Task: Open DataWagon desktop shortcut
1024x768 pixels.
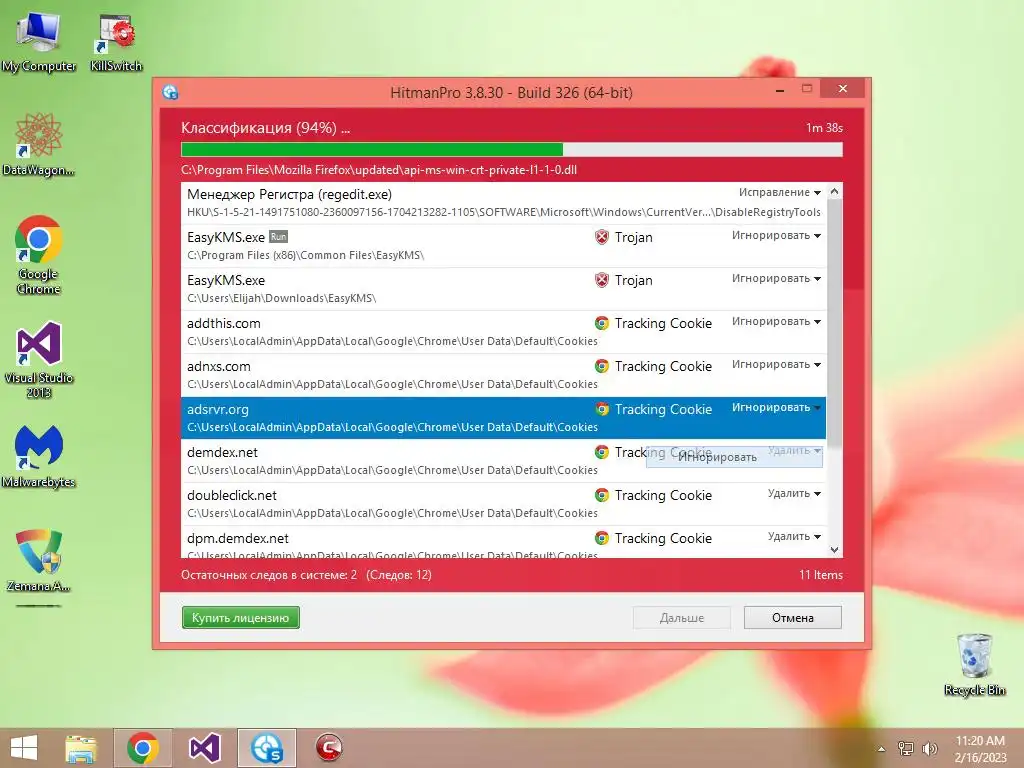Action: [x=39, y=145]
